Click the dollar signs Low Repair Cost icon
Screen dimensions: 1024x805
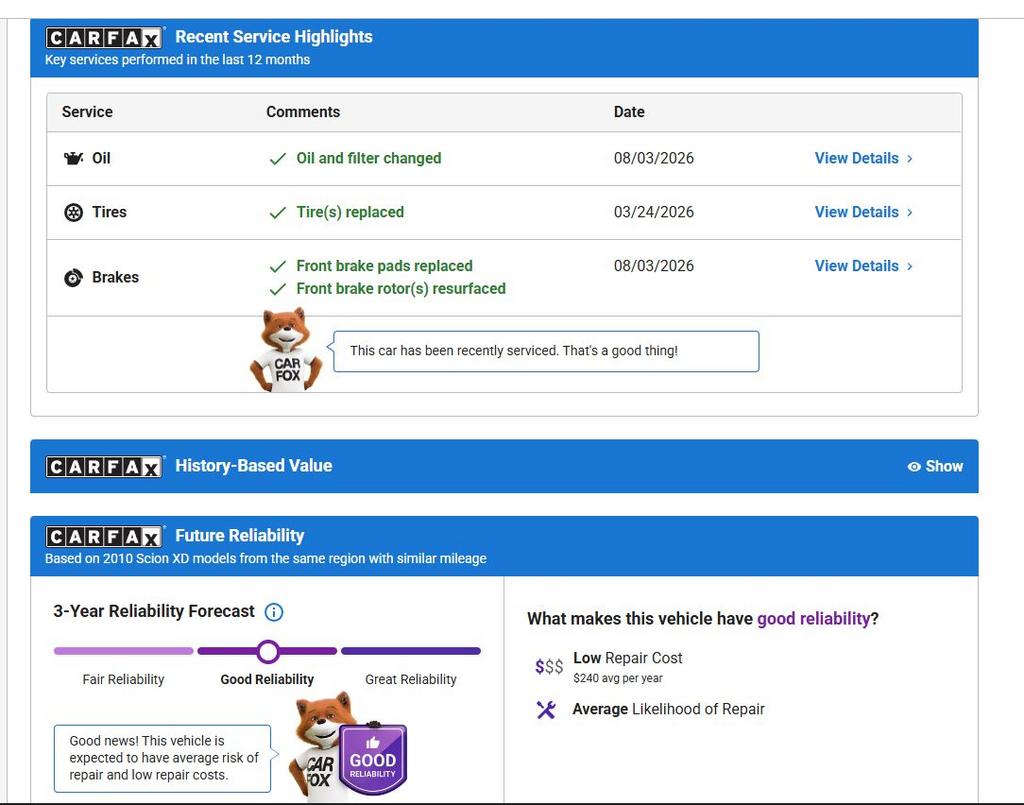549,667
